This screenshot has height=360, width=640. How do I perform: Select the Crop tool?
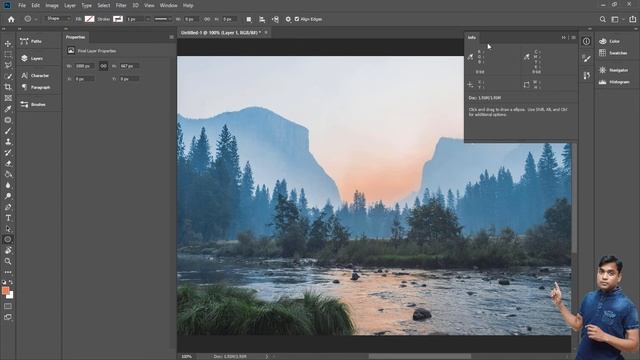point(8,87)
